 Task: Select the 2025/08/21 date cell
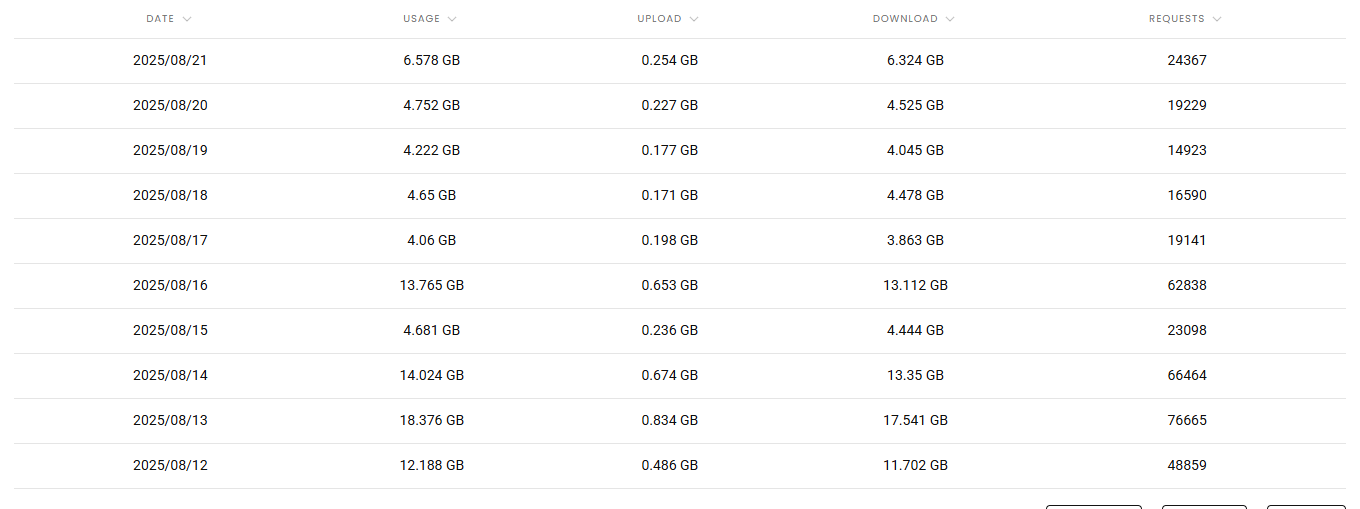coord(170,60)
